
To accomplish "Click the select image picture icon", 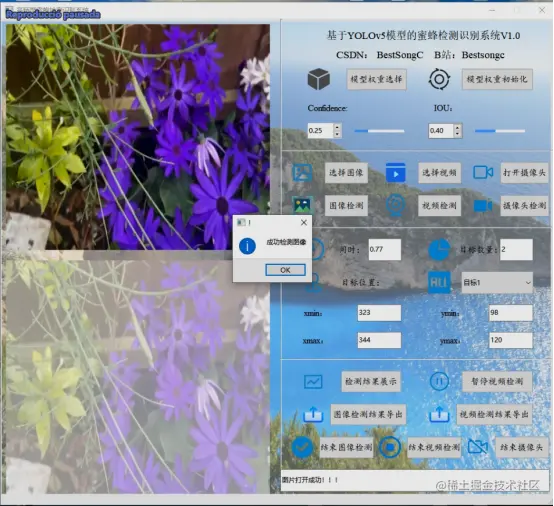I will tap(302, 172).
